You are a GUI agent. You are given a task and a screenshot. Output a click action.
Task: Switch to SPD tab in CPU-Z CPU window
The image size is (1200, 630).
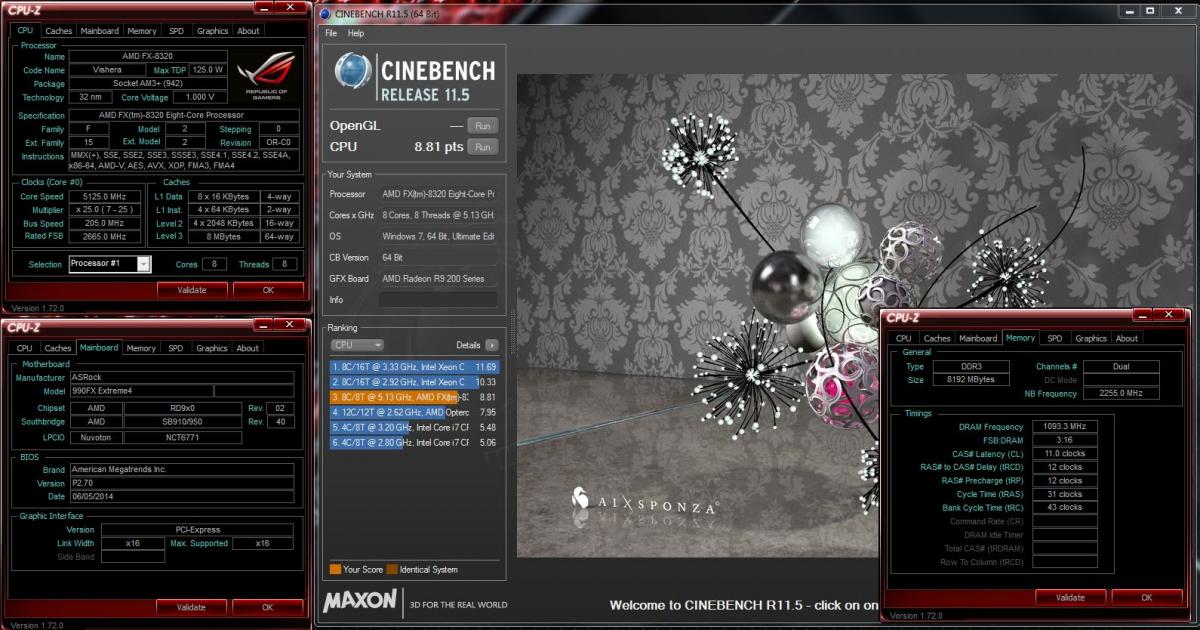coord(176,31)
